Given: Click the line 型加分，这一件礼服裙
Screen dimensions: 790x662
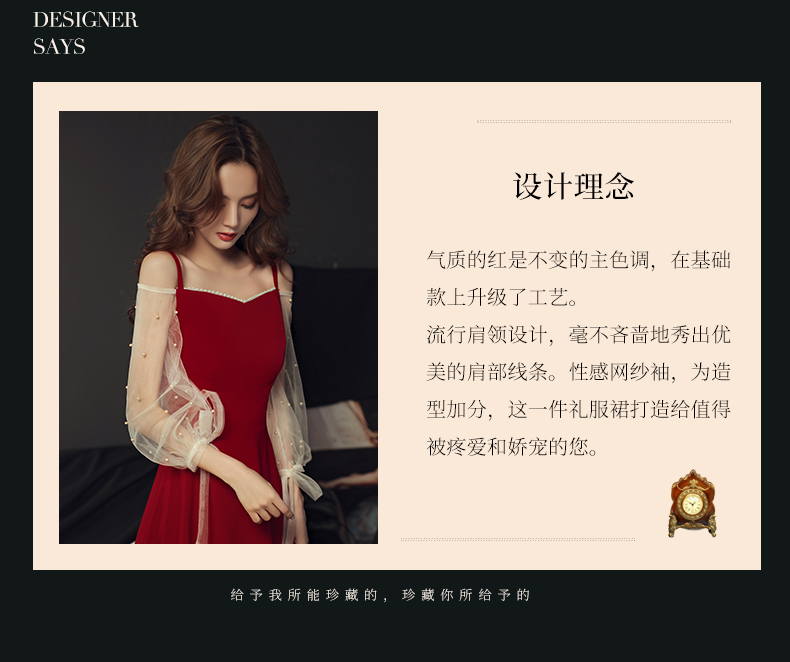Looking at the screenshot, I should pos(578,409).
